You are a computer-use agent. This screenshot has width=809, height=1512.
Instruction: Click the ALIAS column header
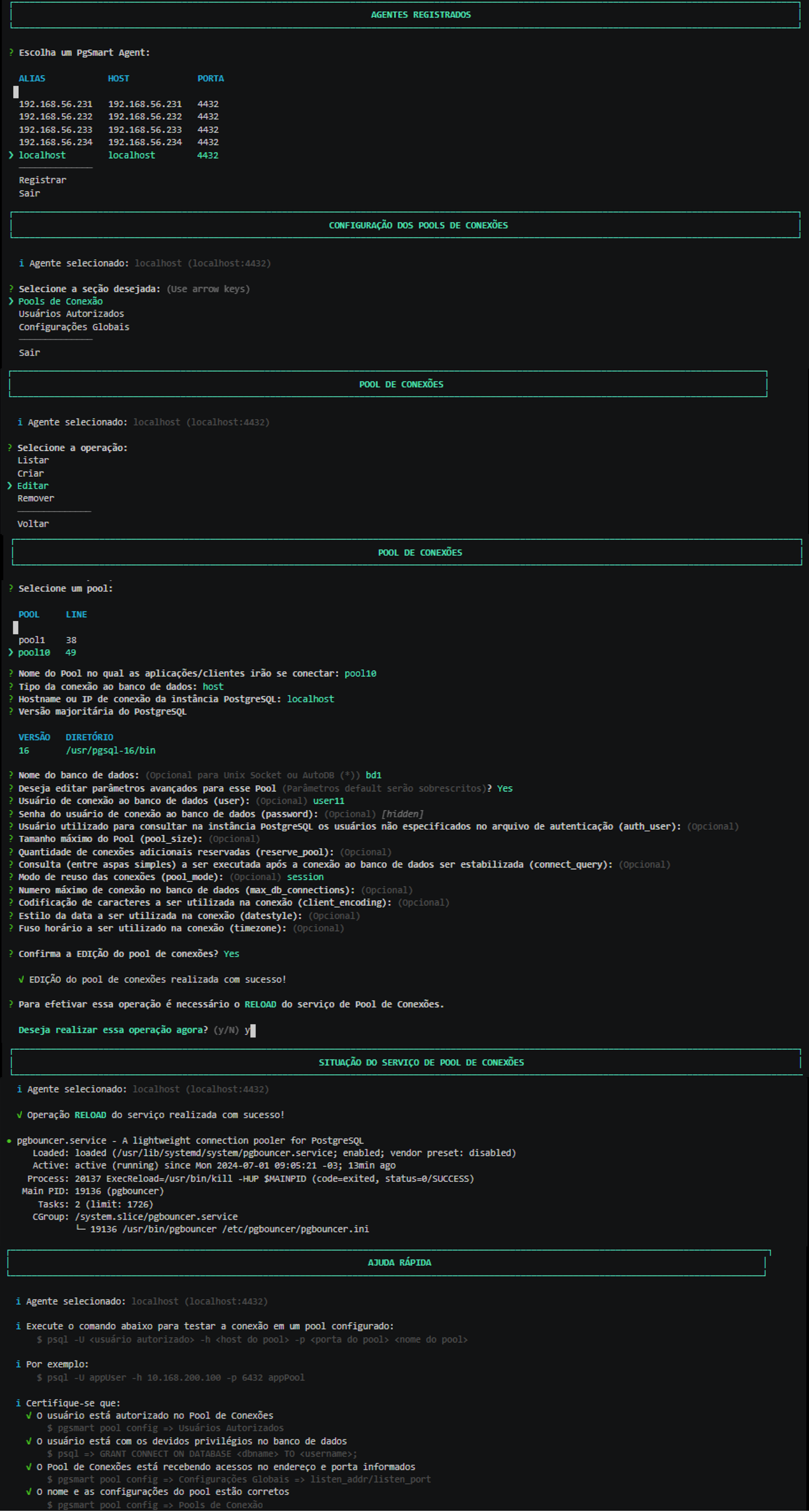coord(32,78)
